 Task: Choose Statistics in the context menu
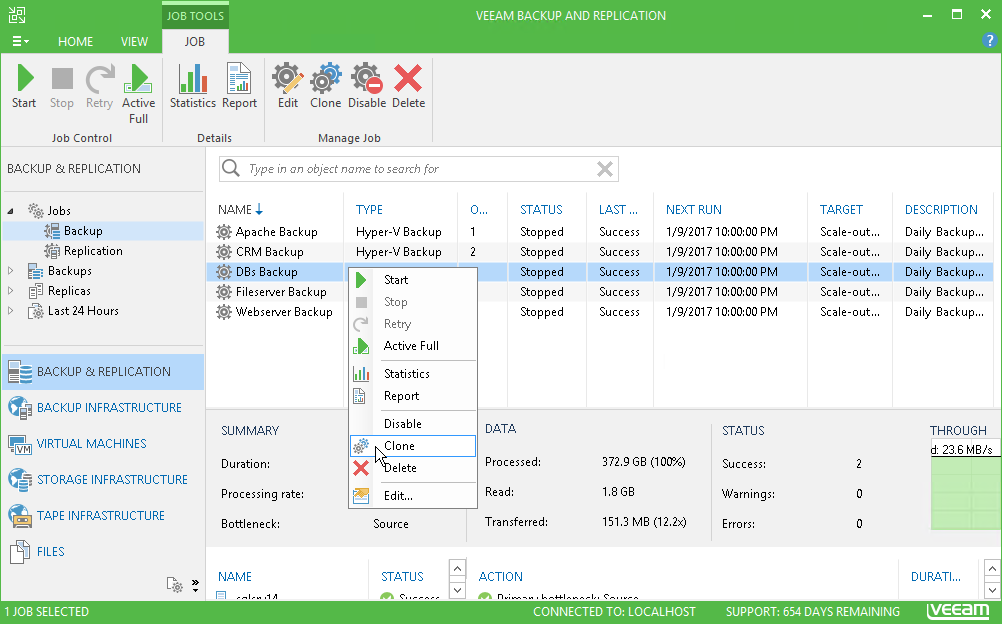point(413,374)
